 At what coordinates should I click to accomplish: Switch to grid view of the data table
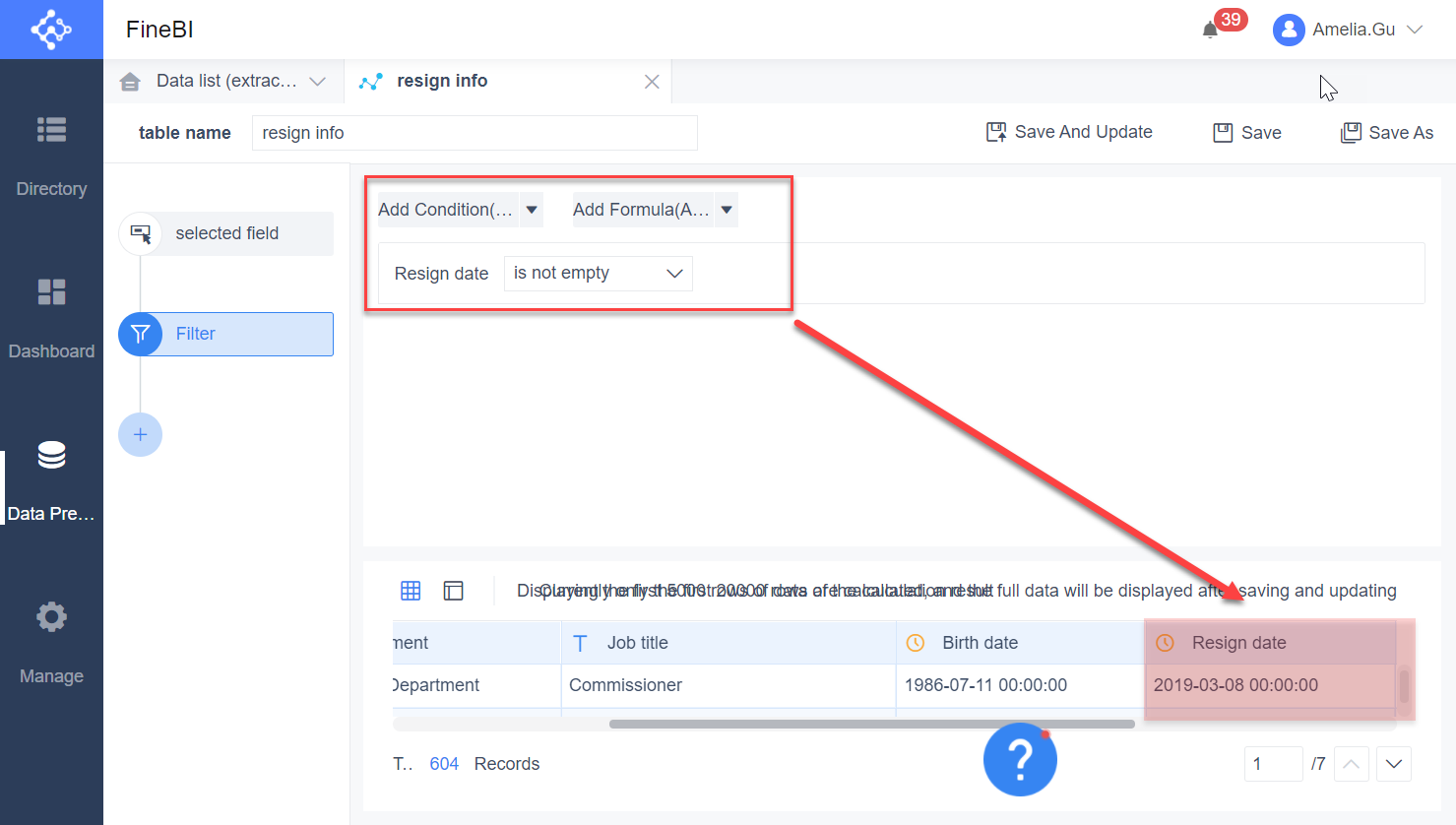[x=411, y=590]
